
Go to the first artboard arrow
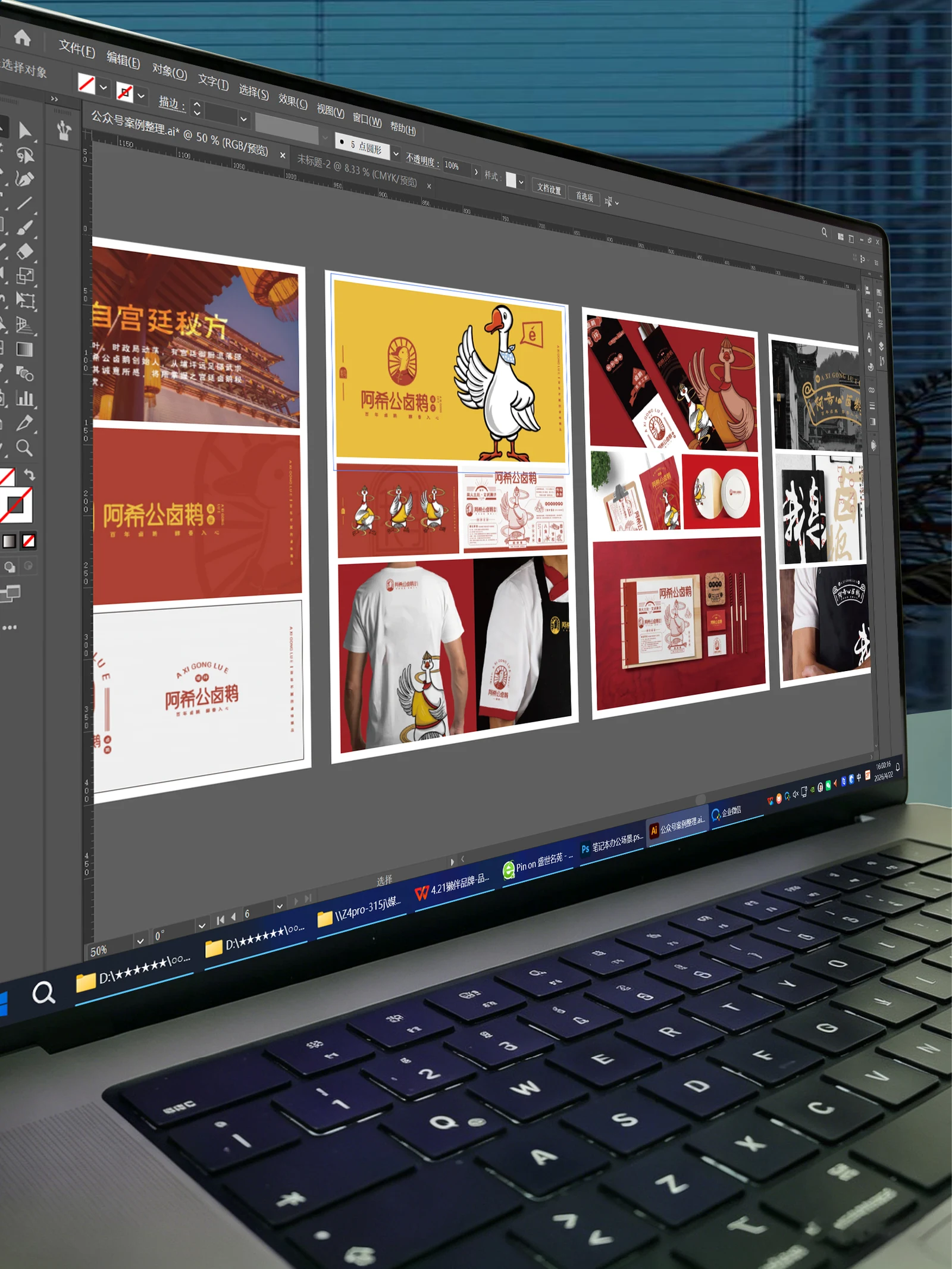(221, 920)
